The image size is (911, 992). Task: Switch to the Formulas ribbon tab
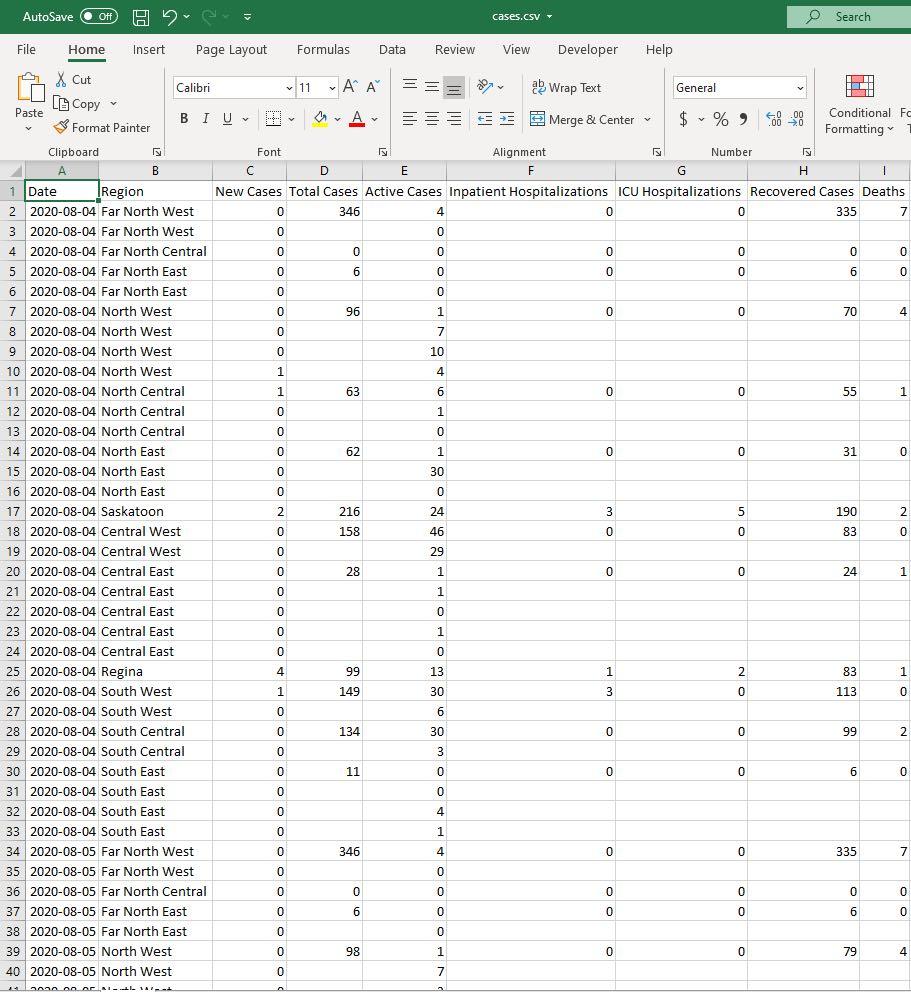[x=323, y=49]
